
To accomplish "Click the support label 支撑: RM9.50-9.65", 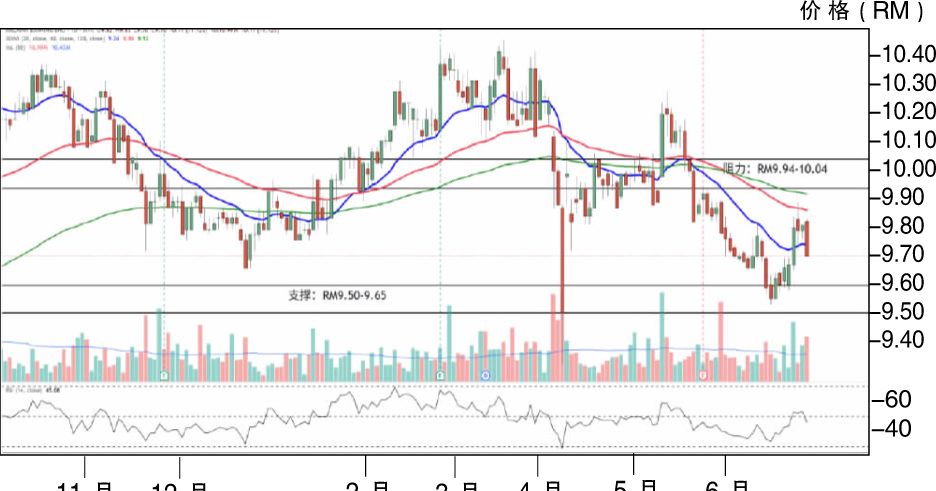I will 337,295.
